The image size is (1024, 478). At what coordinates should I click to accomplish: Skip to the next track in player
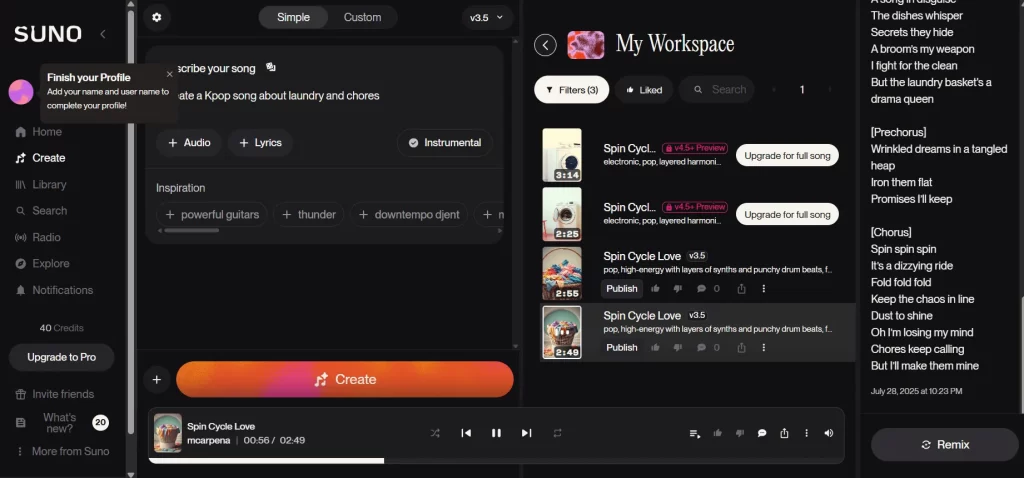click(526, 433)
